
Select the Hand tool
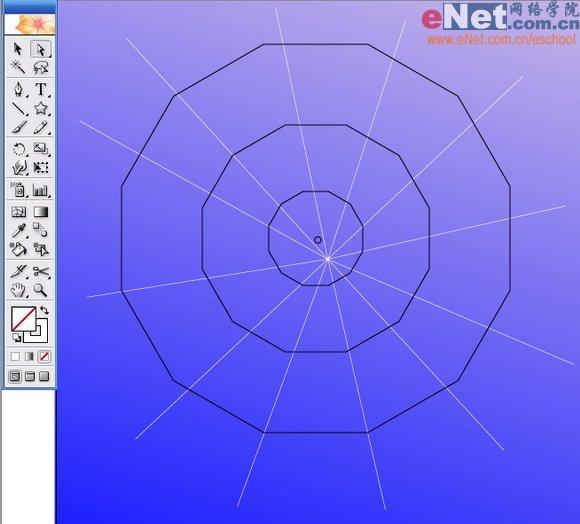18,290
